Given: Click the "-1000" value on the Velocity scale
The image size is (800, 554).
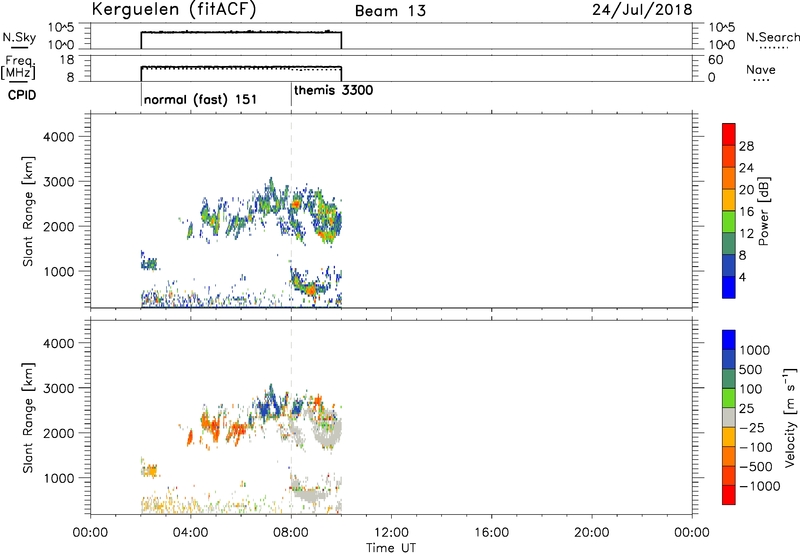Looking at the screenshot, I should tap(759, 486).
